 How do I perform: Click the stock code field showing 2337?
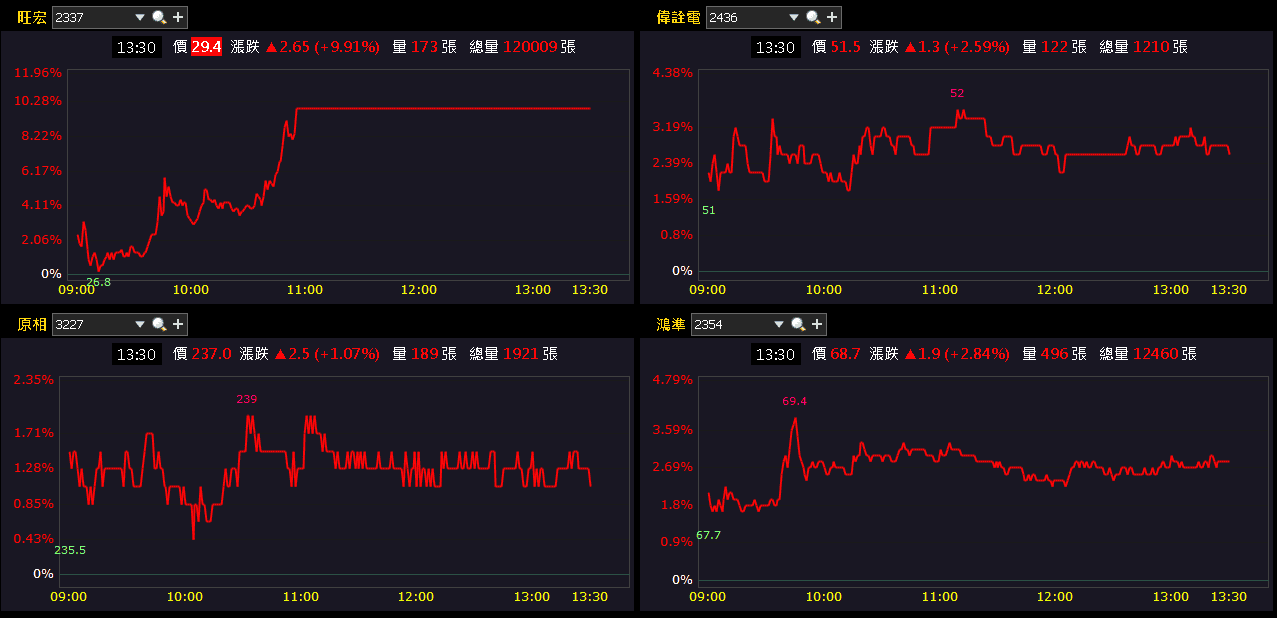coord(90,17)
